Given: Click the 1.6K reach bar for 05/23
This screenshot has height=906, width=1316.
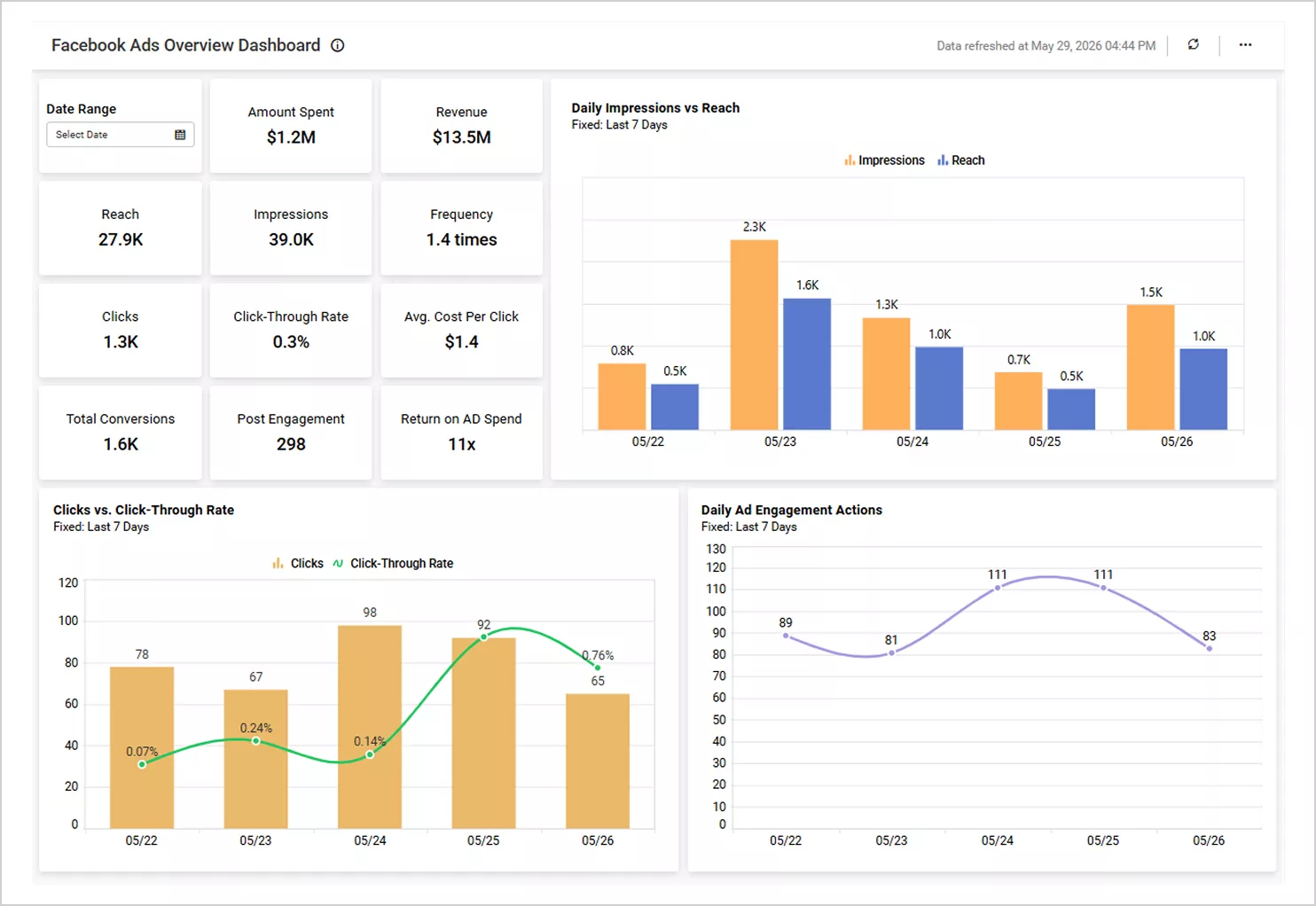Looking at the screenshot, I should click(x=807, y=364).
